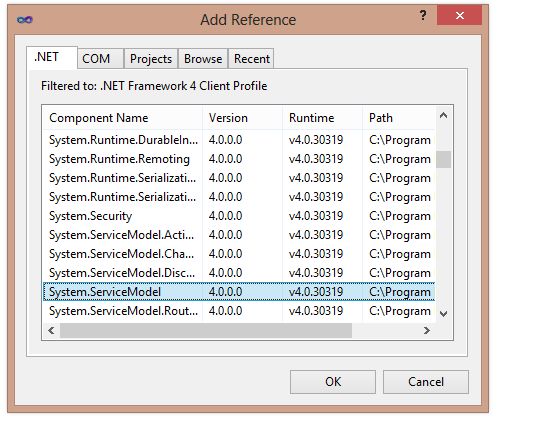This screenshot has width=534, height=433.
Task: Open the Browse tab
Action: [x=203, y=59]
